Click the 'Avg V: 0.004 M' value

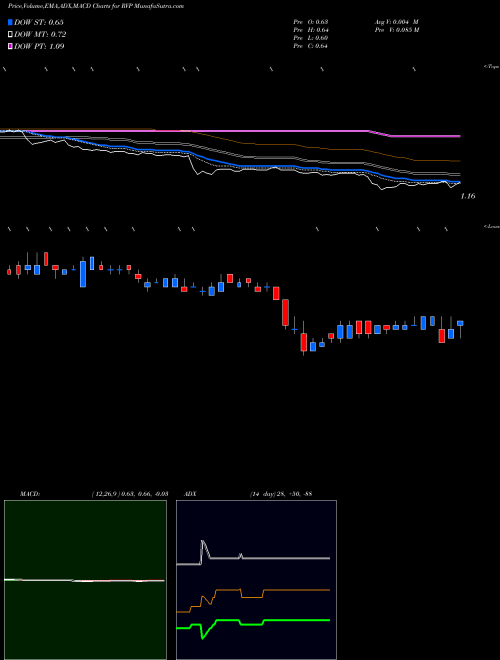point(396,22)
